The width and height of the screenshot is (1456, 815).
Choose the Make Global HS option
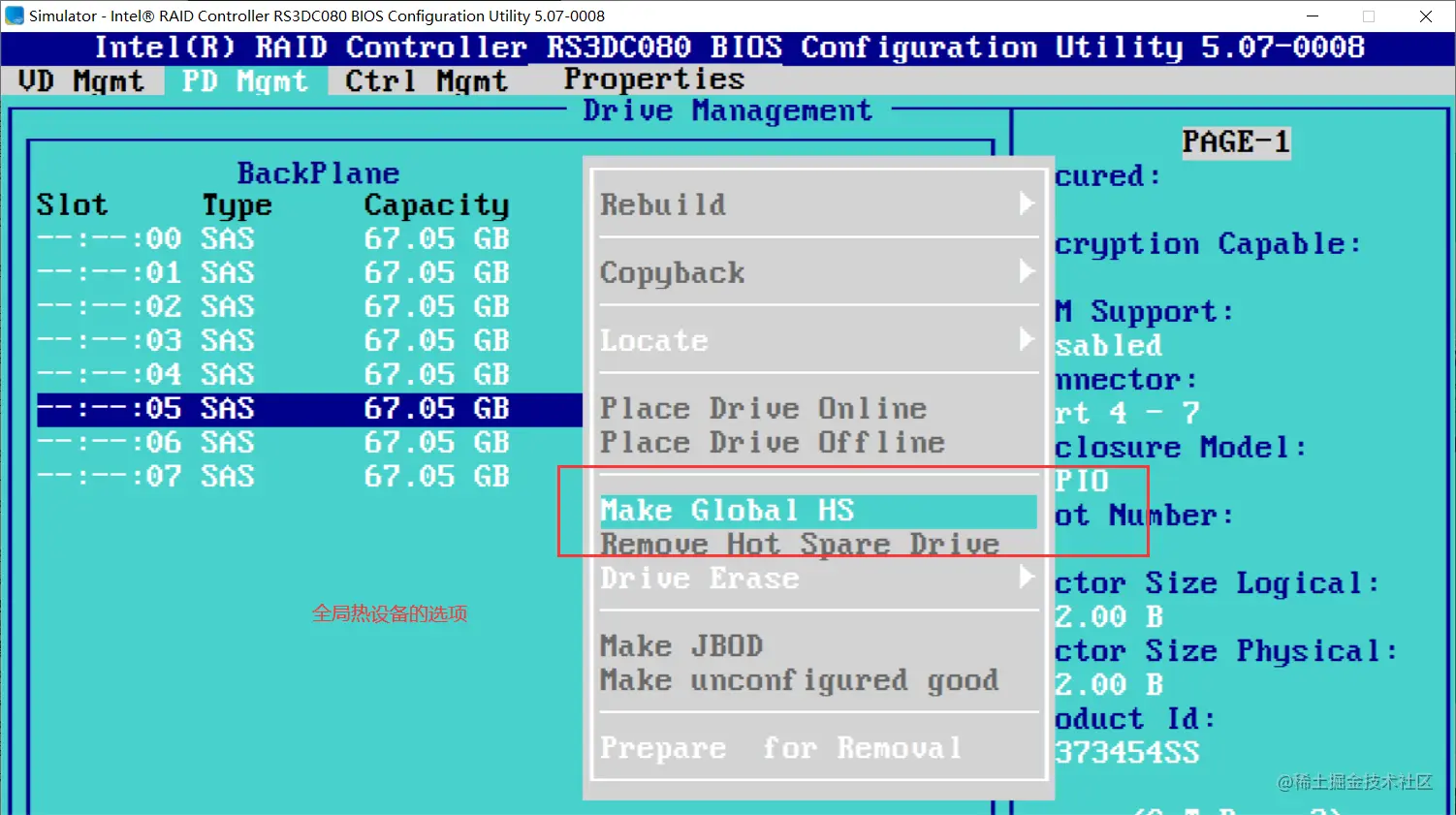point(818,511)
